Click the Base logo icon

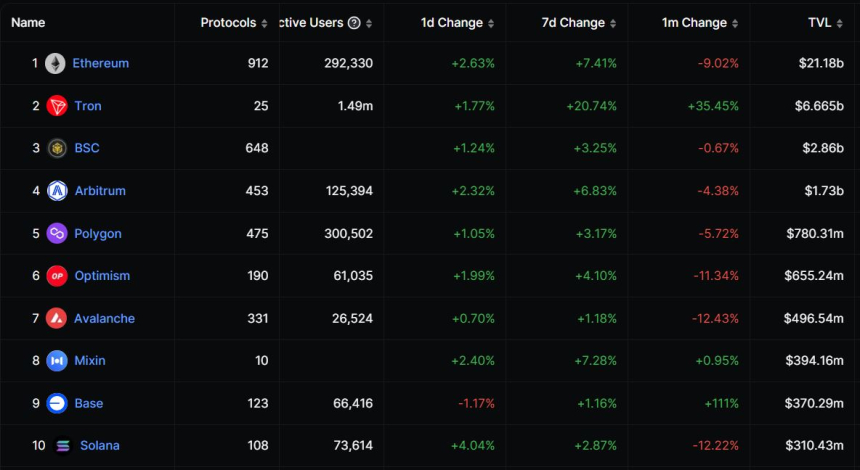pyautogui.click(x=57, y=403)
